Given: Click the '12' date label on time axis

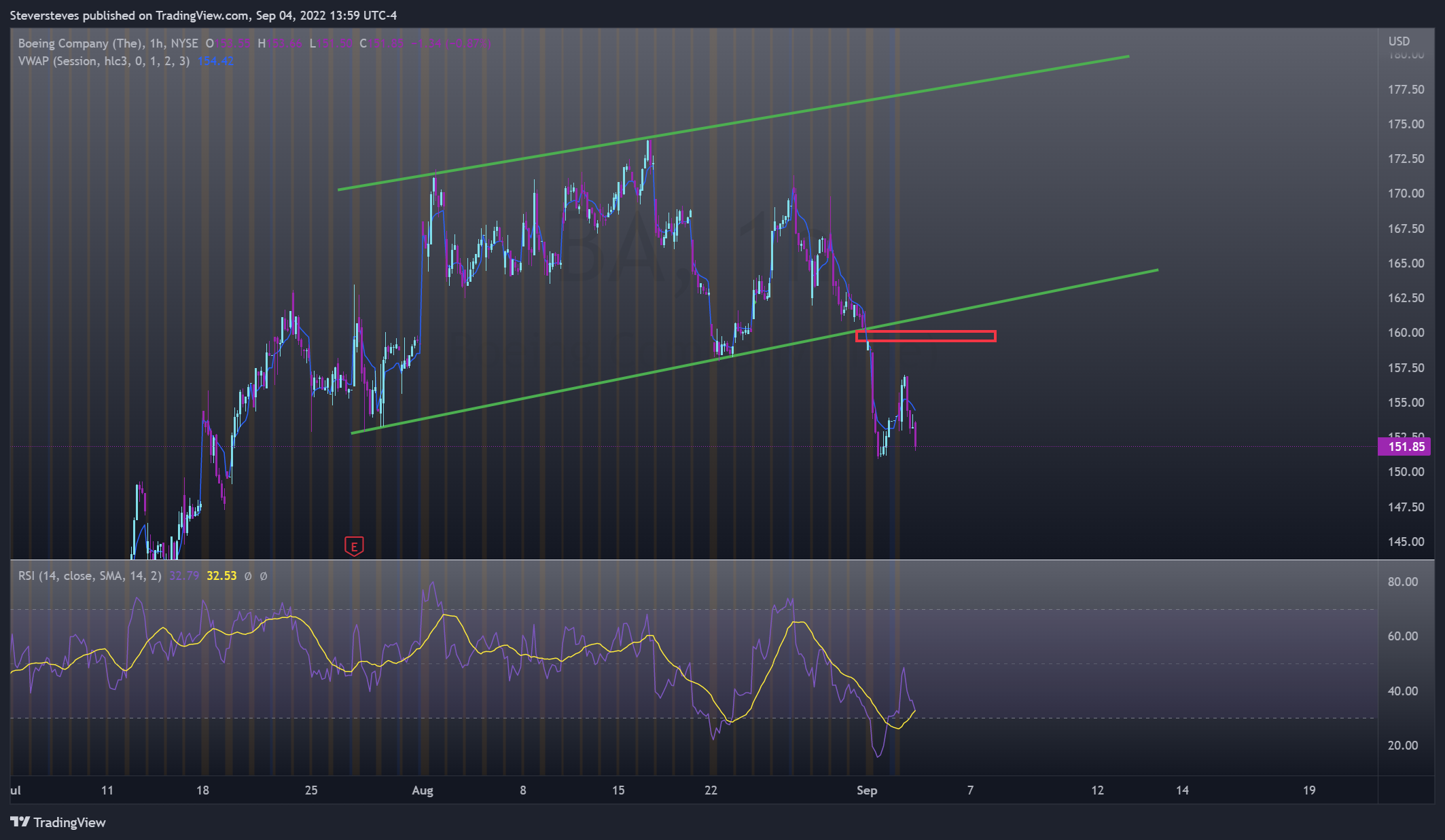Looking at the screenshot, I should [x=1098, y=790].
